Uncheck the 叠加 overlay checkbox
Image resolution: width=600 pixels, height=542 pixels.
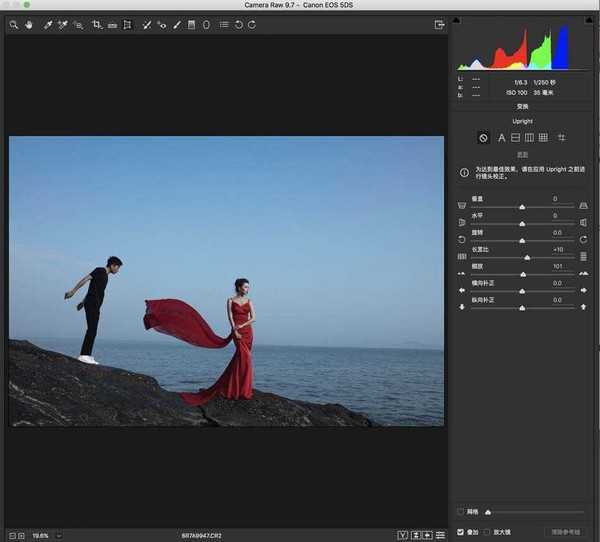460,531
